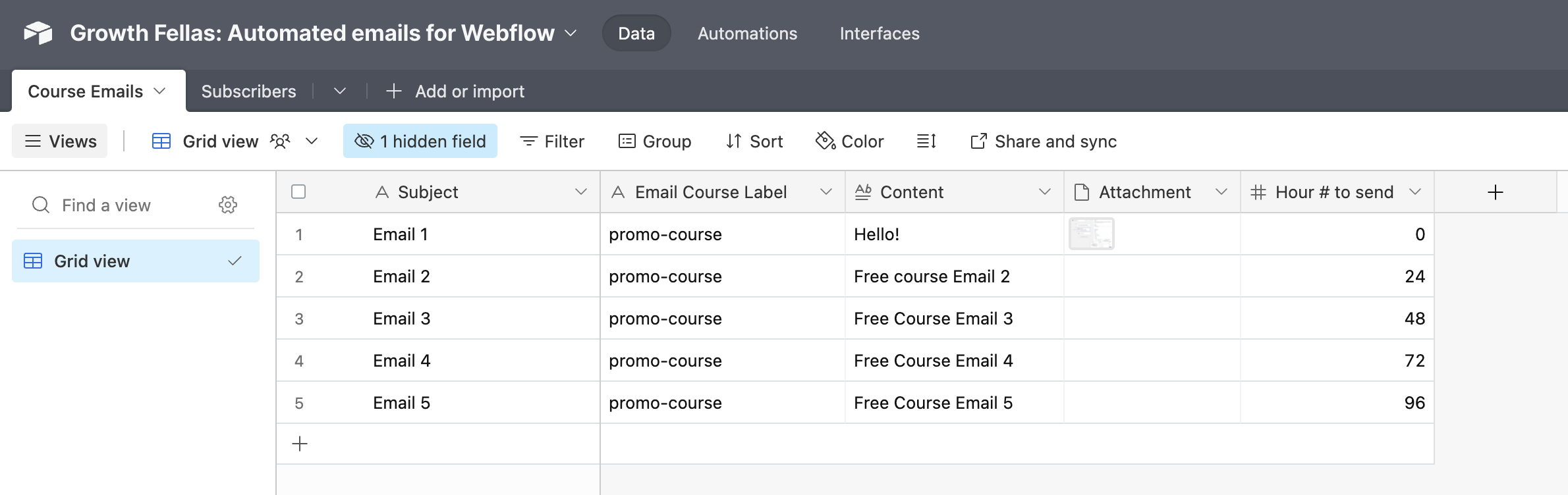The width and height of the screenshot is (1568, 495).
Task: Check the select-all rows checkbox
Action: (298, 192)
